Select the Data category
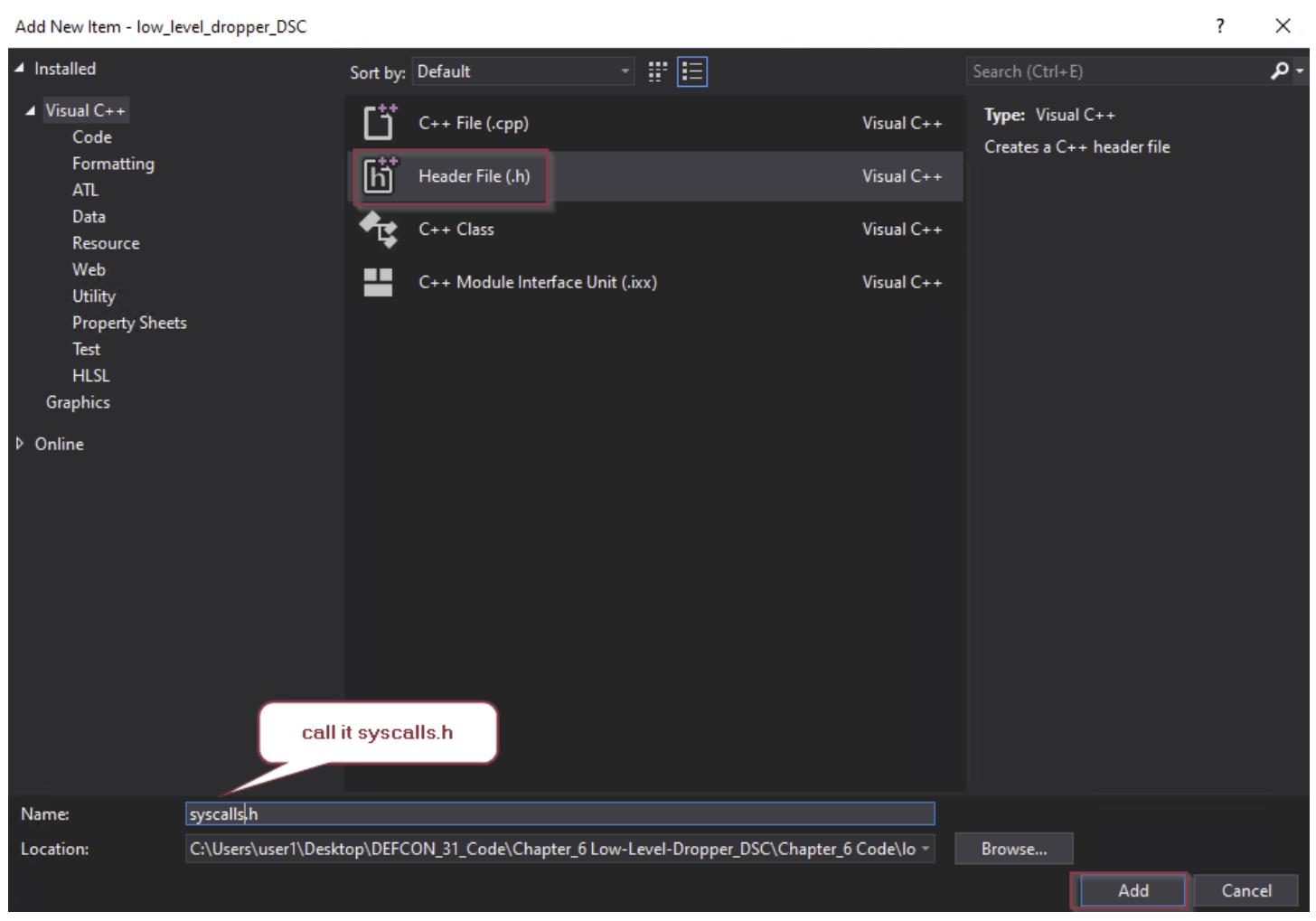This screenshot has width=1316, height=921. pos(89,217)
